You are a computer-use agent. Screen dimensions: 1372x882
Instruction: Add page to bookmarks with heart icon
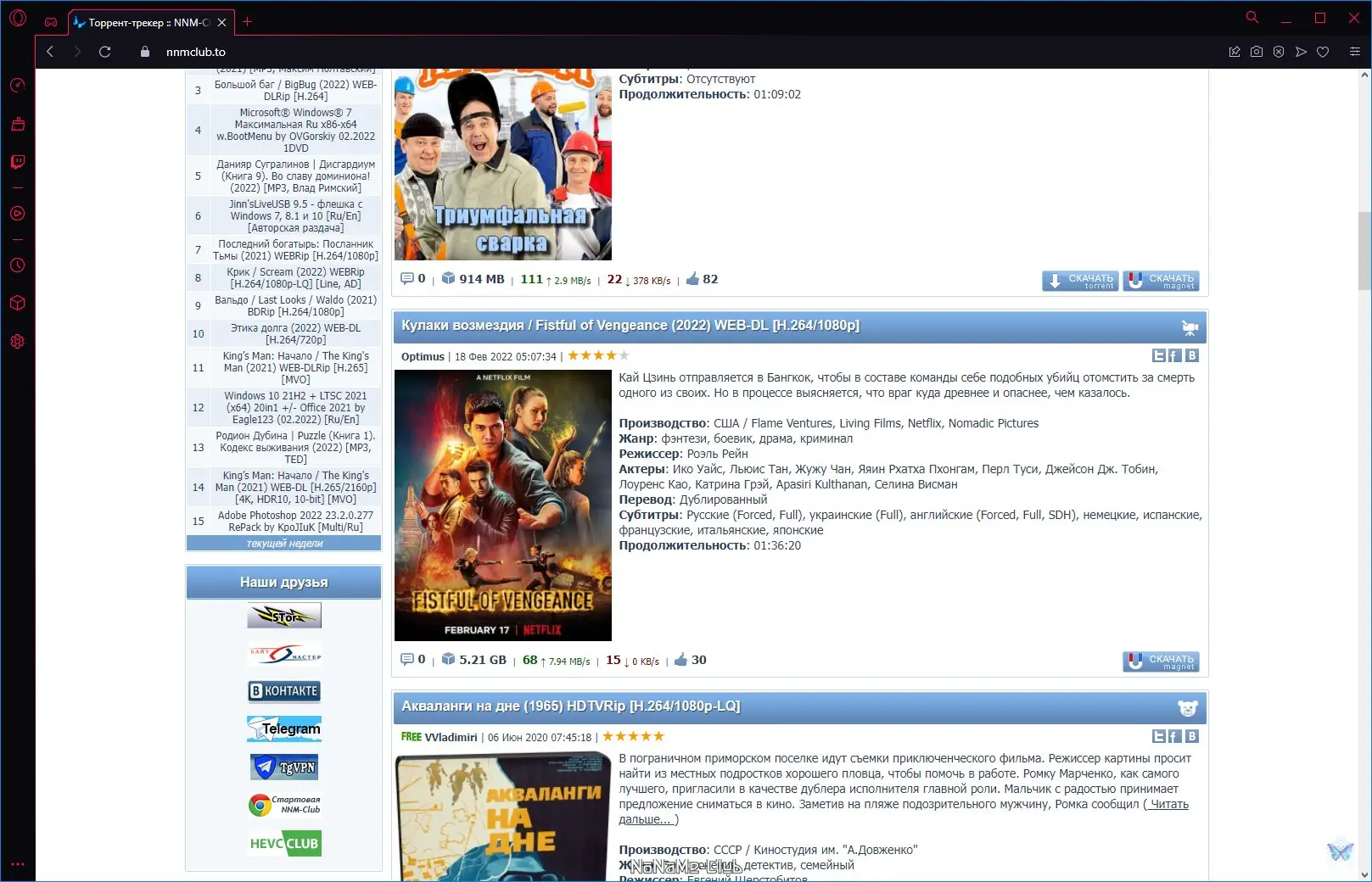click(x=1323, y=52)
